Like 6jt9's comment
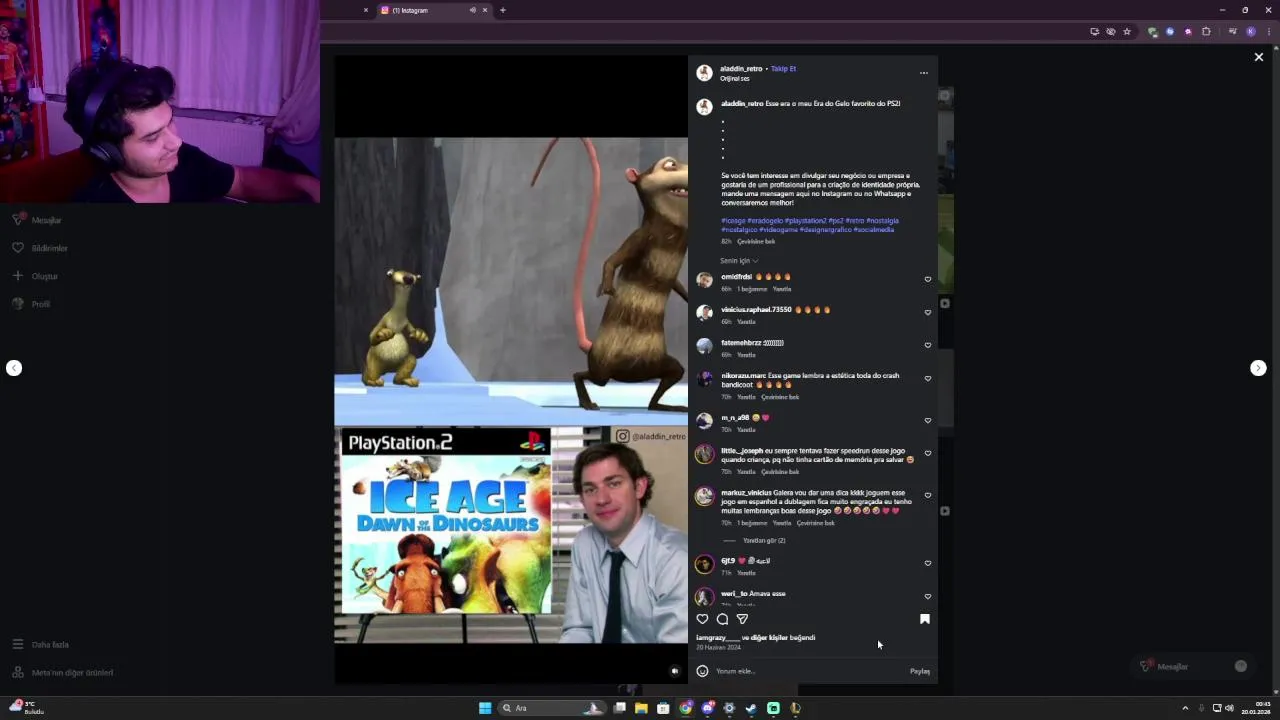The height and width of the screenshot is (720, 1280). (928, 563)
